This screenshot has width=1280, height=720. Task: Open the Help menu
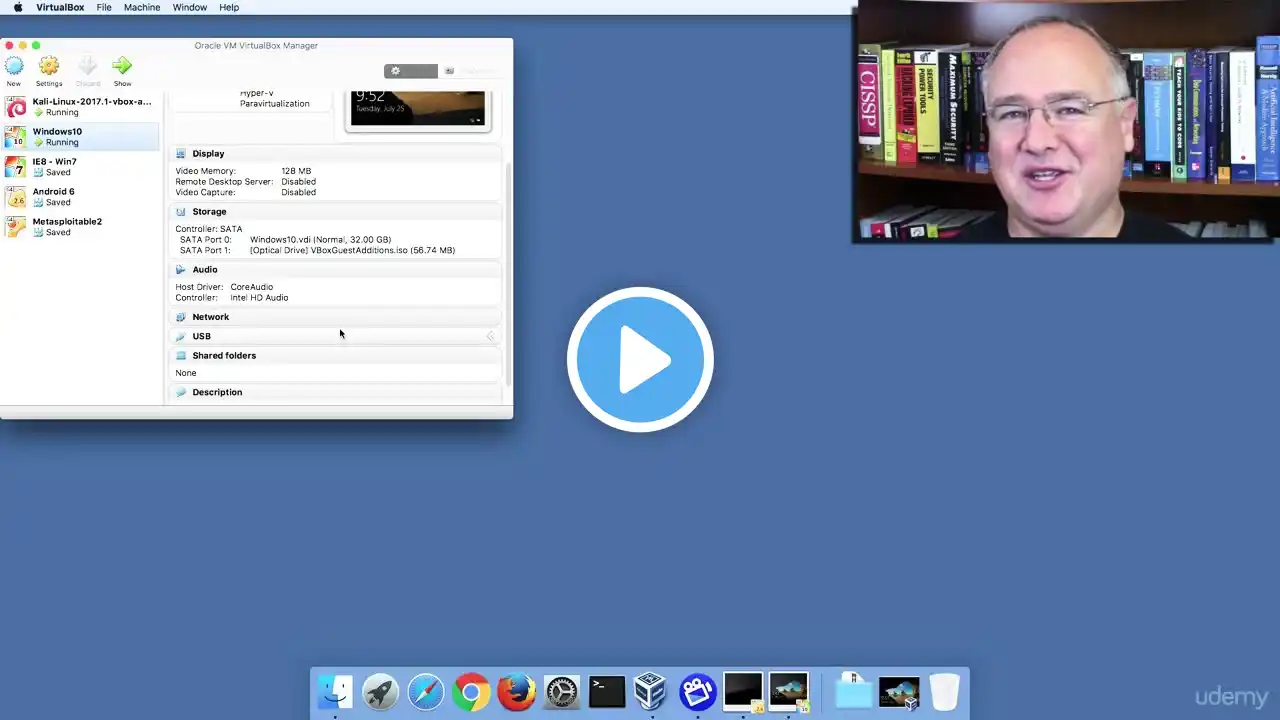pyautogui.click(x=229, y=7)
